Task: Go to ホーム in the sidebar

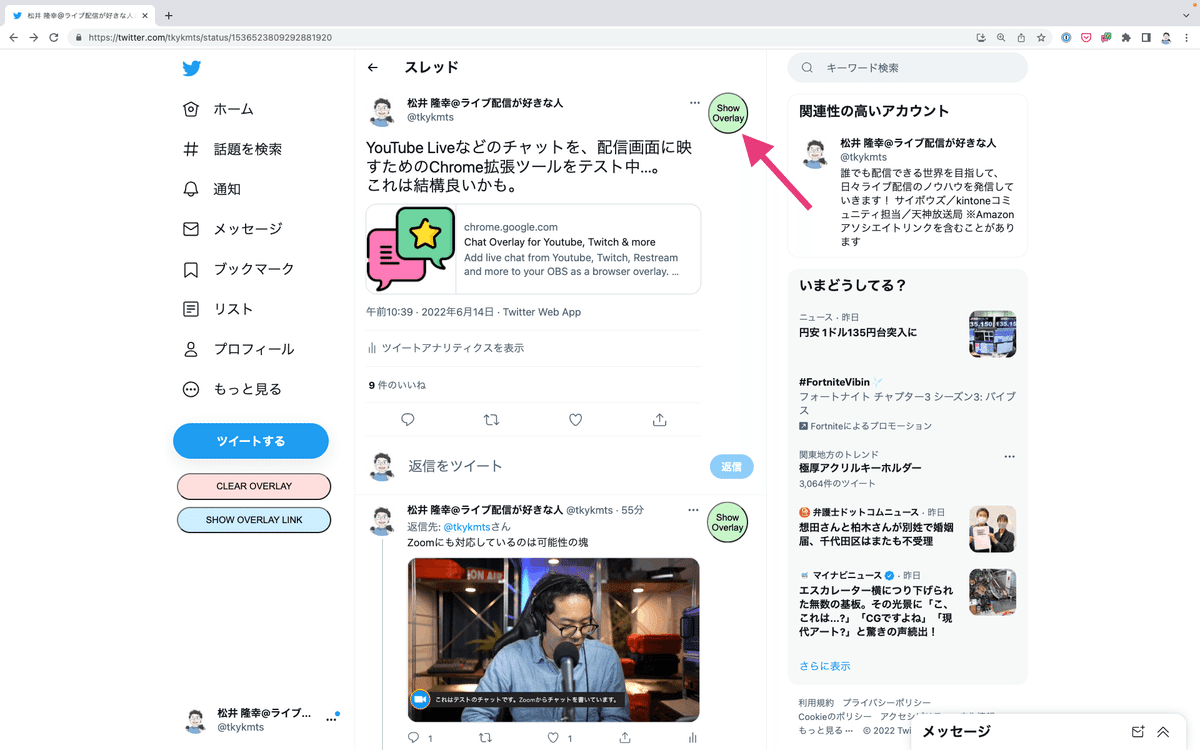Action: (x=219, y=109)
